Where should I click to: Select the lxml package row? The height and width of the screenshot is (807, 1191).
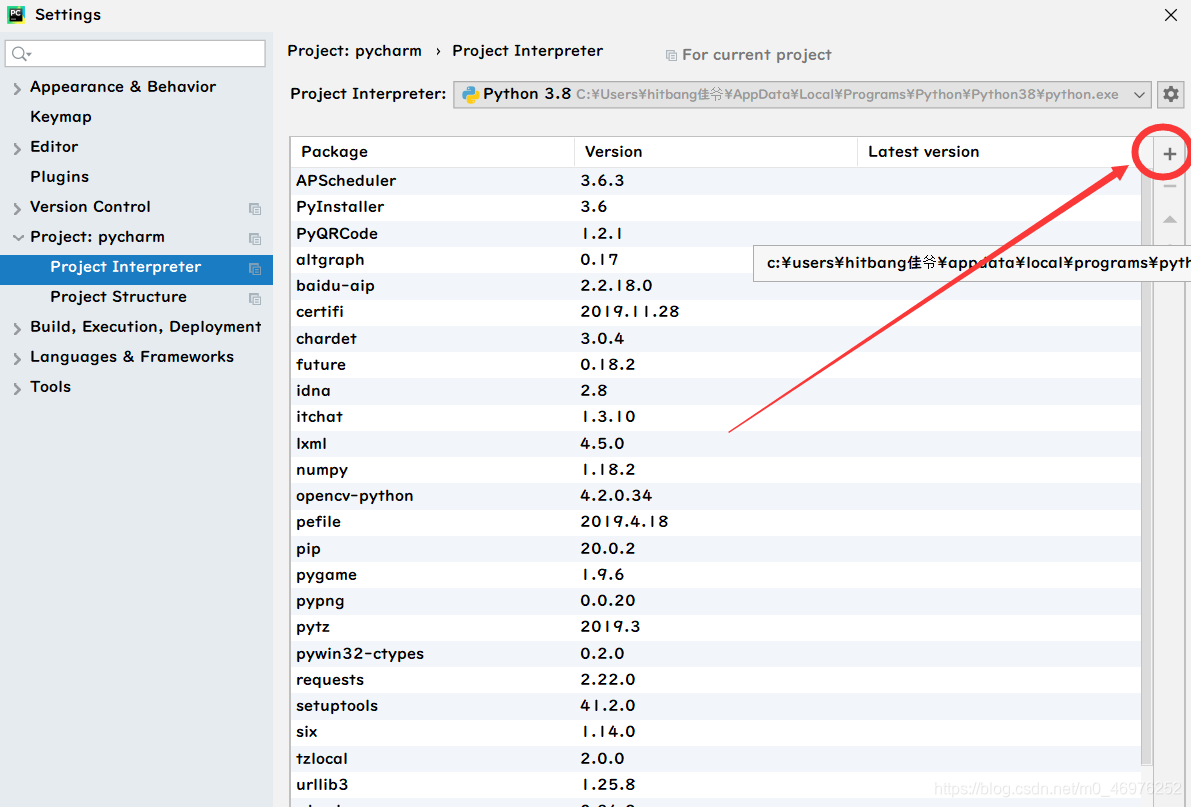pos(716,444)
